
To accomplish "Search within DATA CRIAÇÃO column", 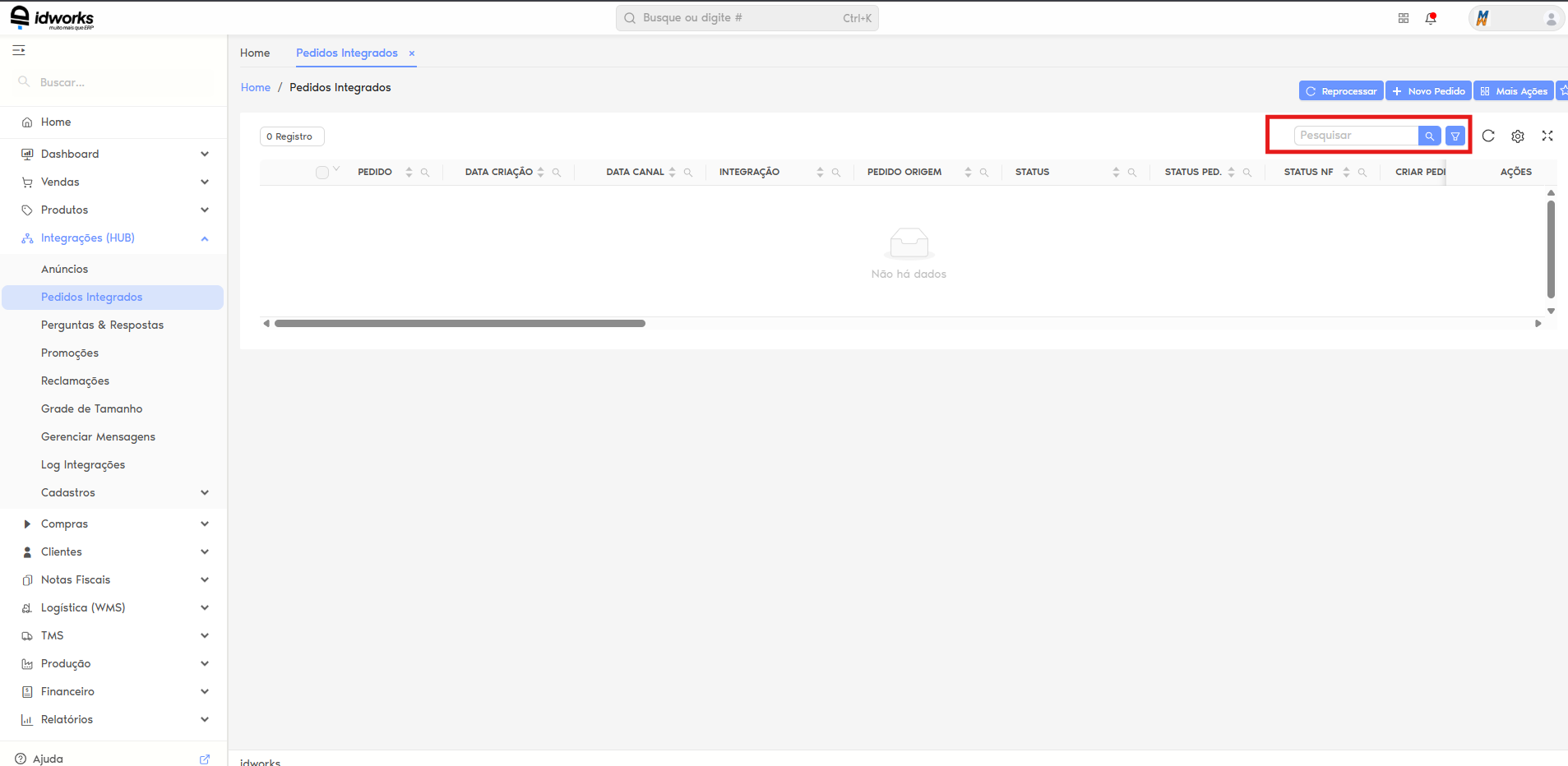I will click(557, 172).
